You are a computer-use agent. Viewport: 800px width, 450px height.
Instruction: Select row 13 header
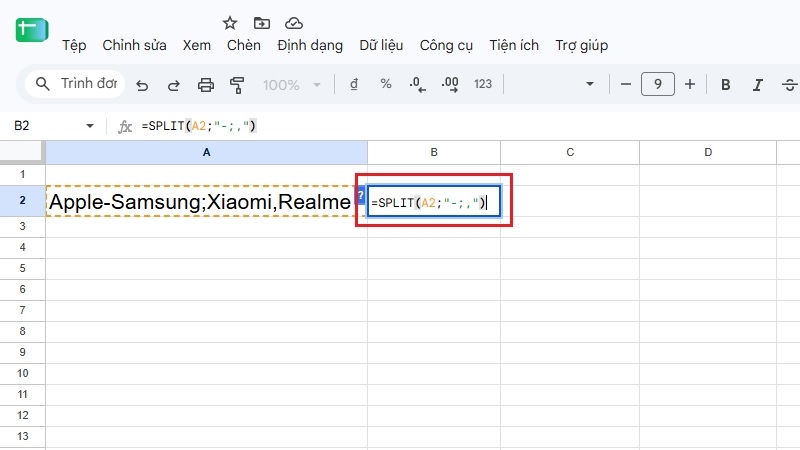(22, 436)
